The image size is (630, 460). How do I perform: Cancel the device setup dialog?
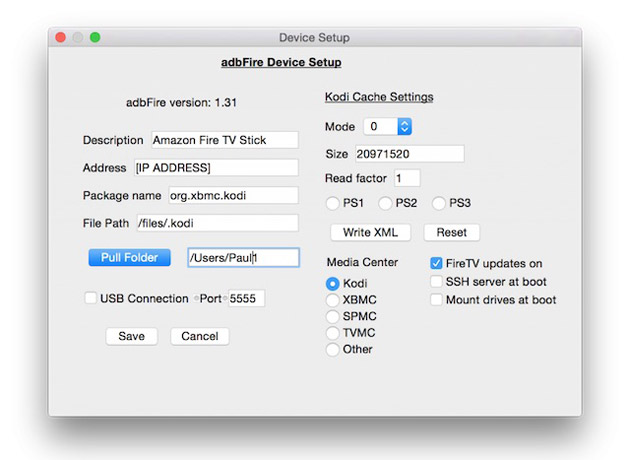(200, 336)
